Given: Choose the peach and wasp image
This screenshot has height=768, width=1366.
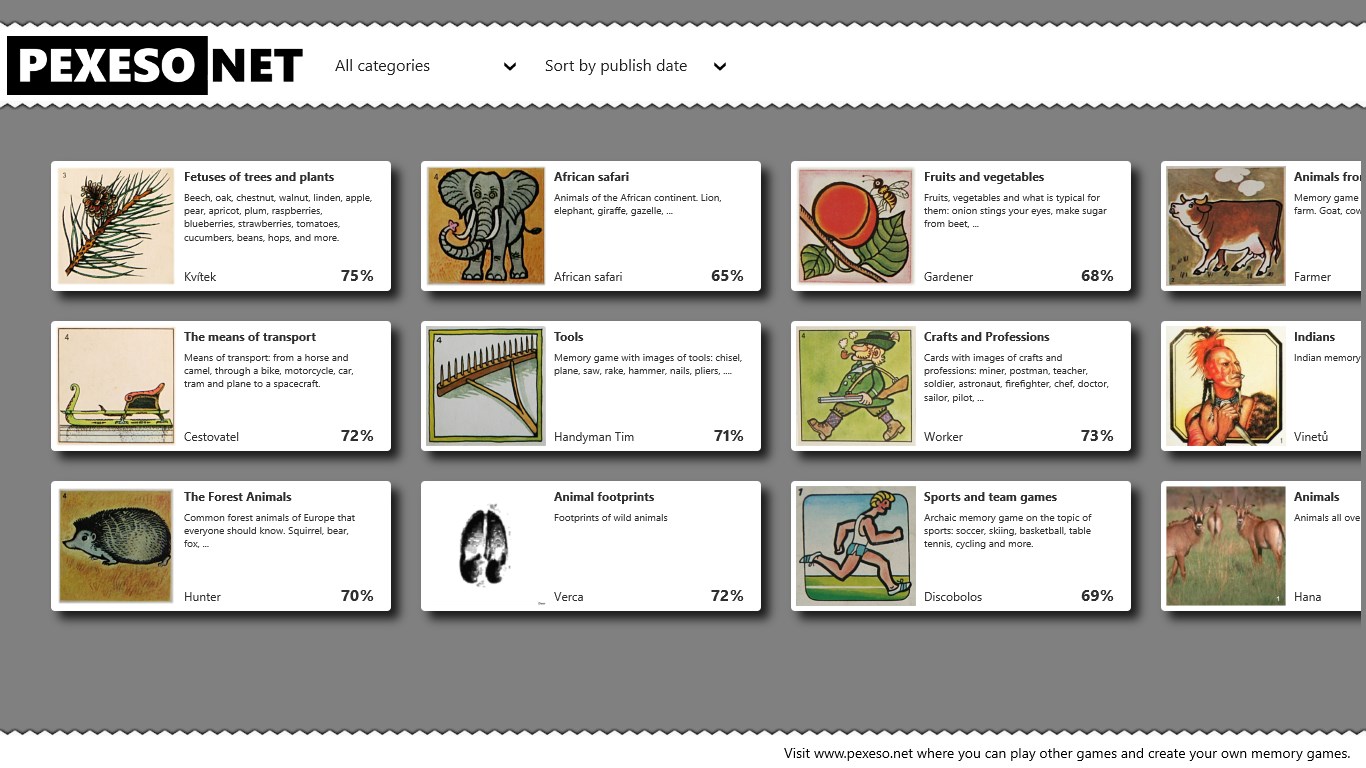Looking at the screenshot, I should click(856, 226).
